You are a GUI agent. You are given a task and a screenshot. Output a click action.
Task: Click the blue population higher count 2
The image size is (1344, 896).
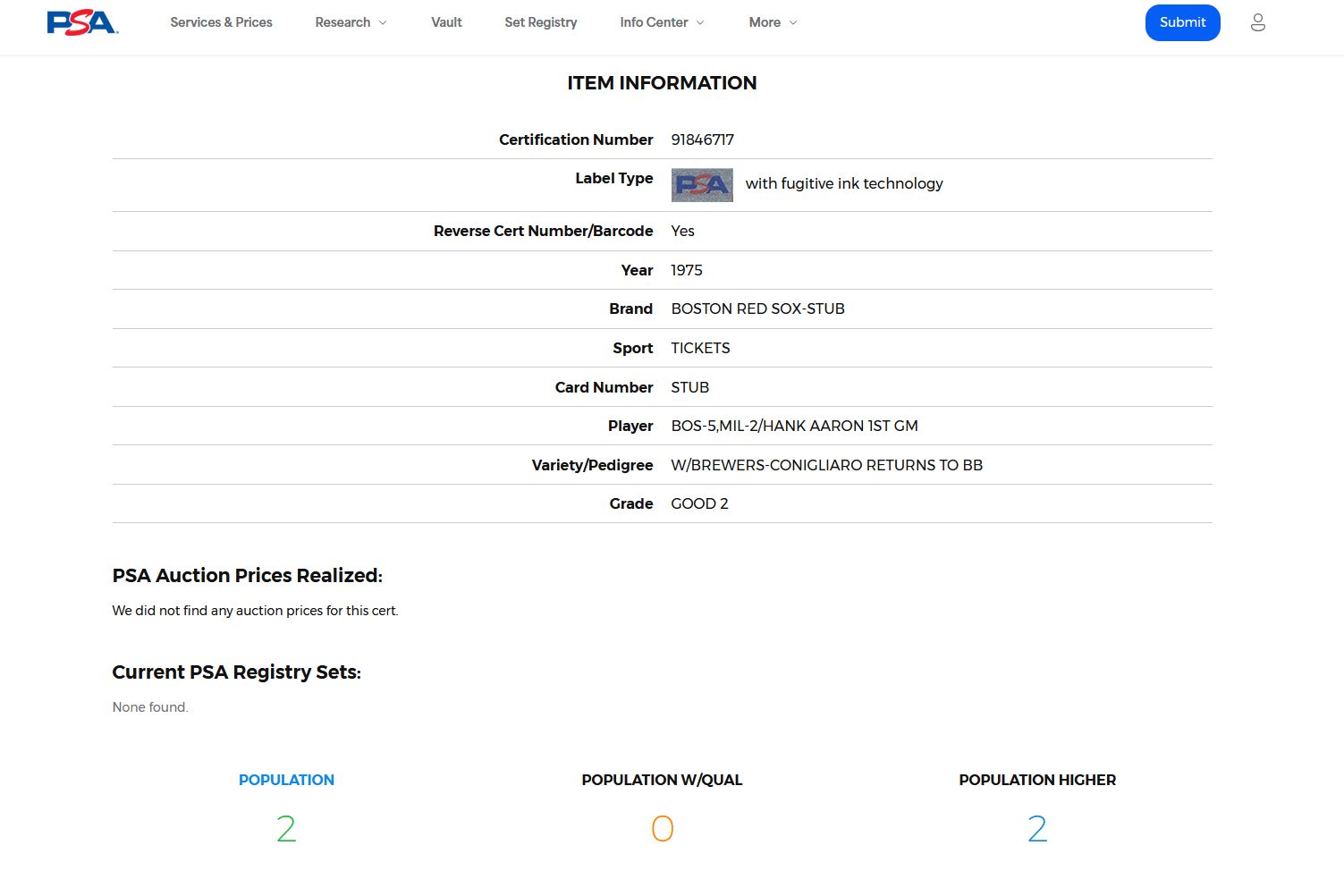tap(1037, 829)
